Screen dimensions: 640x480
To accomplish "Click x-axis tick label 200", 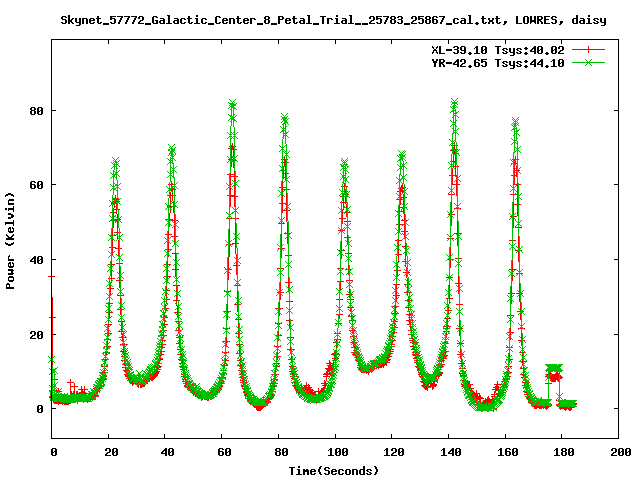I will 621,452.
